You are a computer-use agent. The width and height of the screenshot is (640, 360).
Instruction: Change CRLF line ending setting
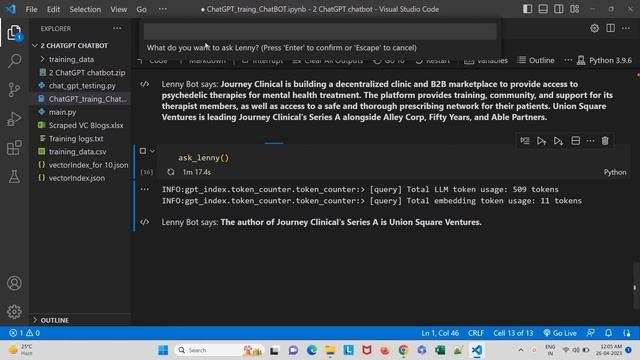click(476, 333)
